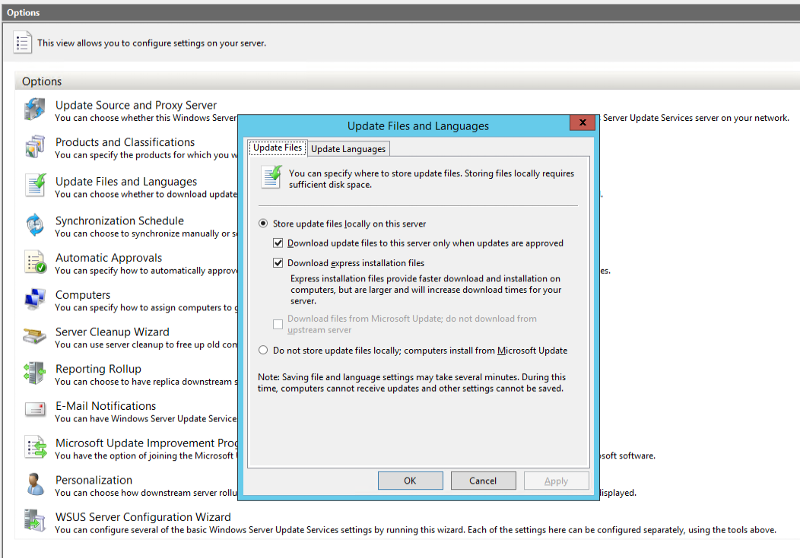Confirm the dialog with the OK button
Viewport: 800px width, 558px height.
(x=410, y=480)
